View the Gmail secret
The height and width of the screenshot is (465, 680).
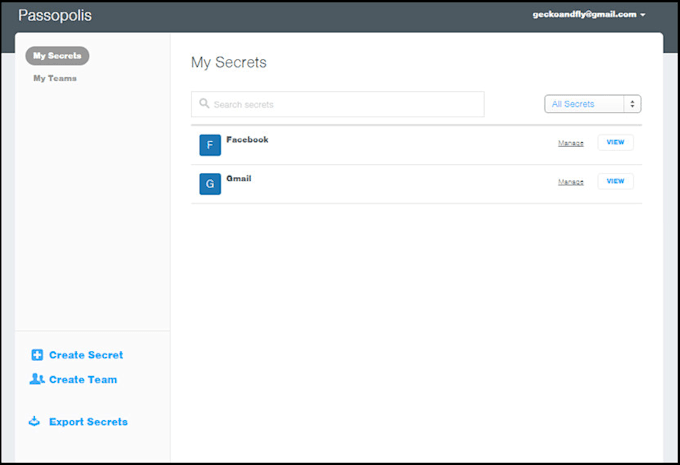tap(615, 181)
